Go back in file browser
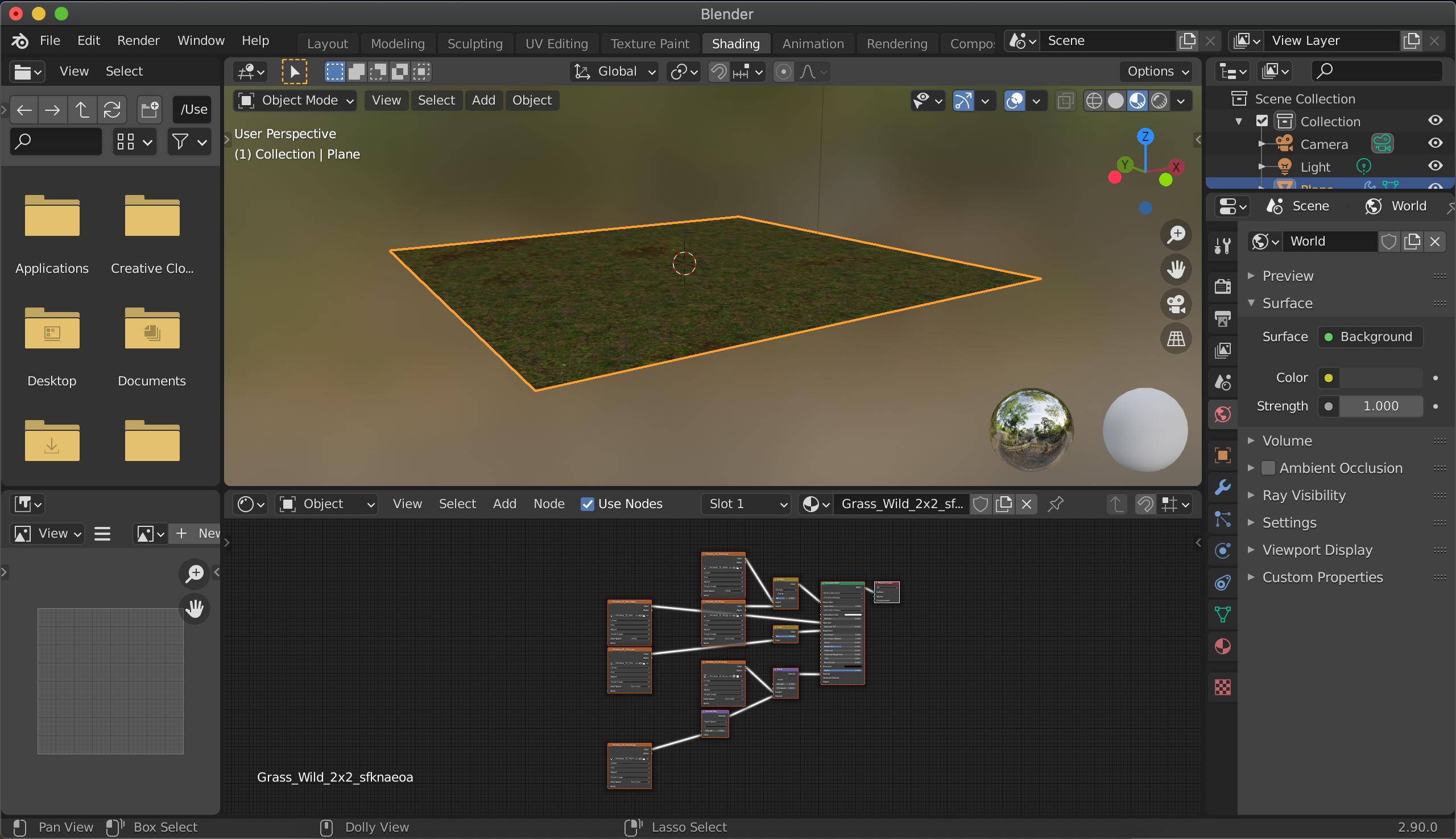The height and width of the screenshot is (839, 1456). 24,110
